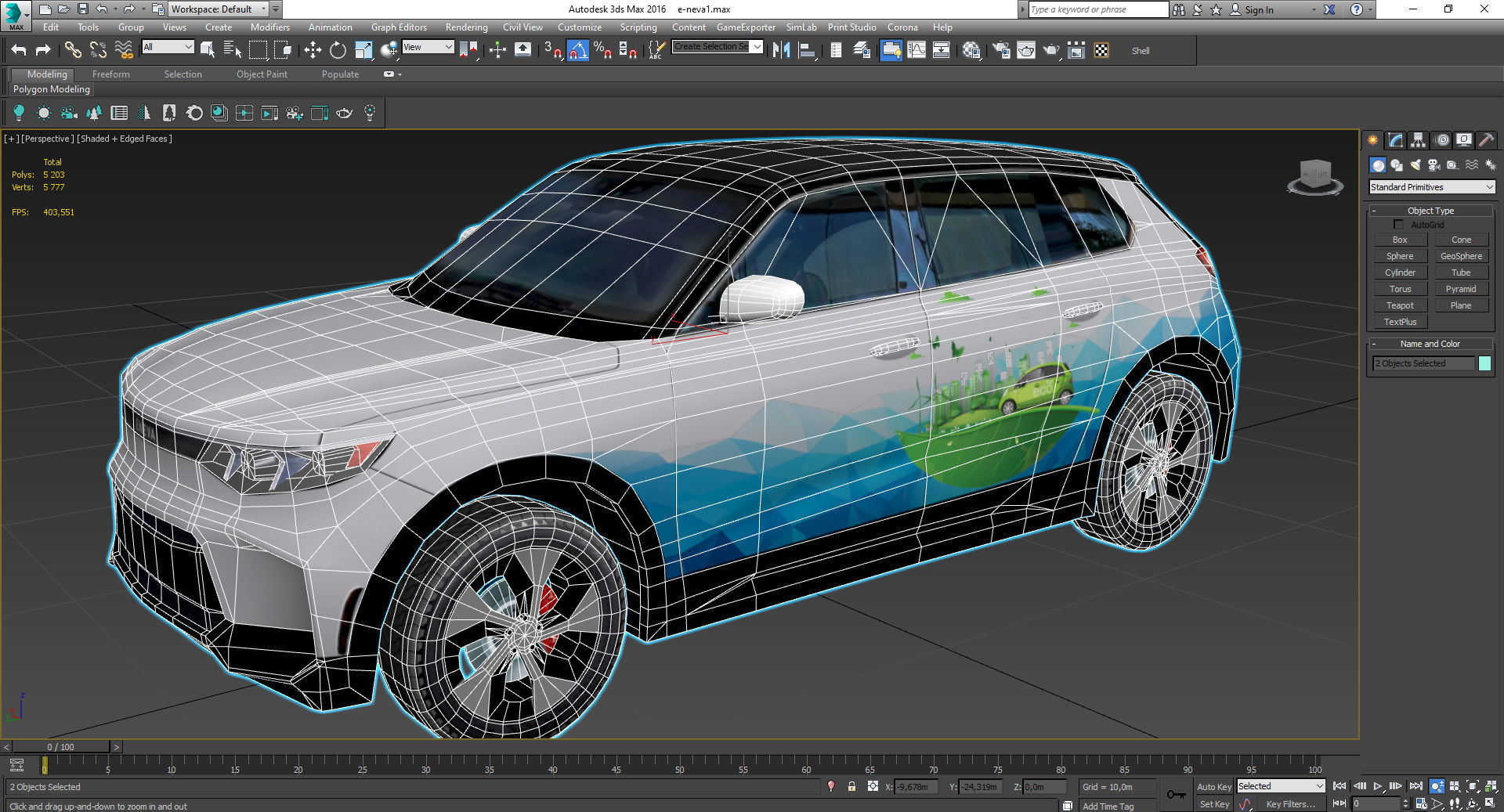The width and height of the screenshot is (1504, 812).
Task: Toggle the Percent Snap button
Action: tap(602, 50)
